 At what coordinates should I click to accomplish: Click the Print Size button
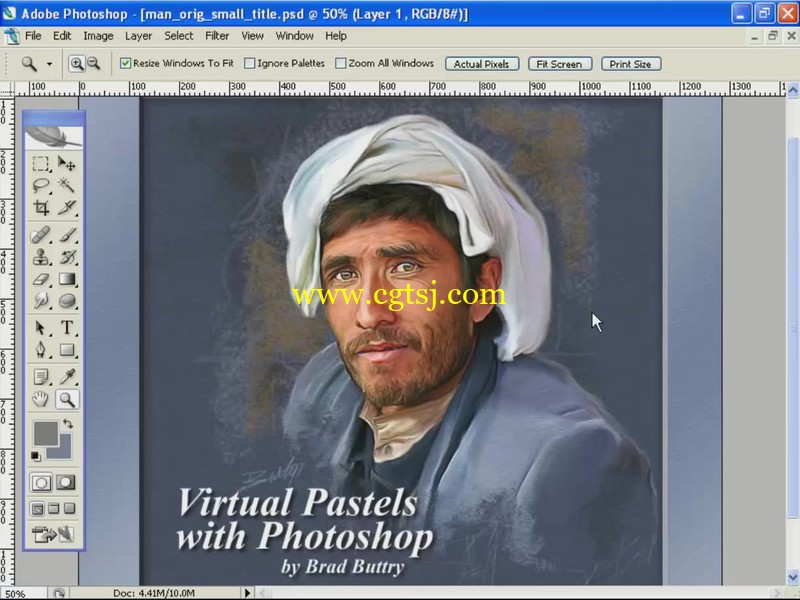[631, 64]
